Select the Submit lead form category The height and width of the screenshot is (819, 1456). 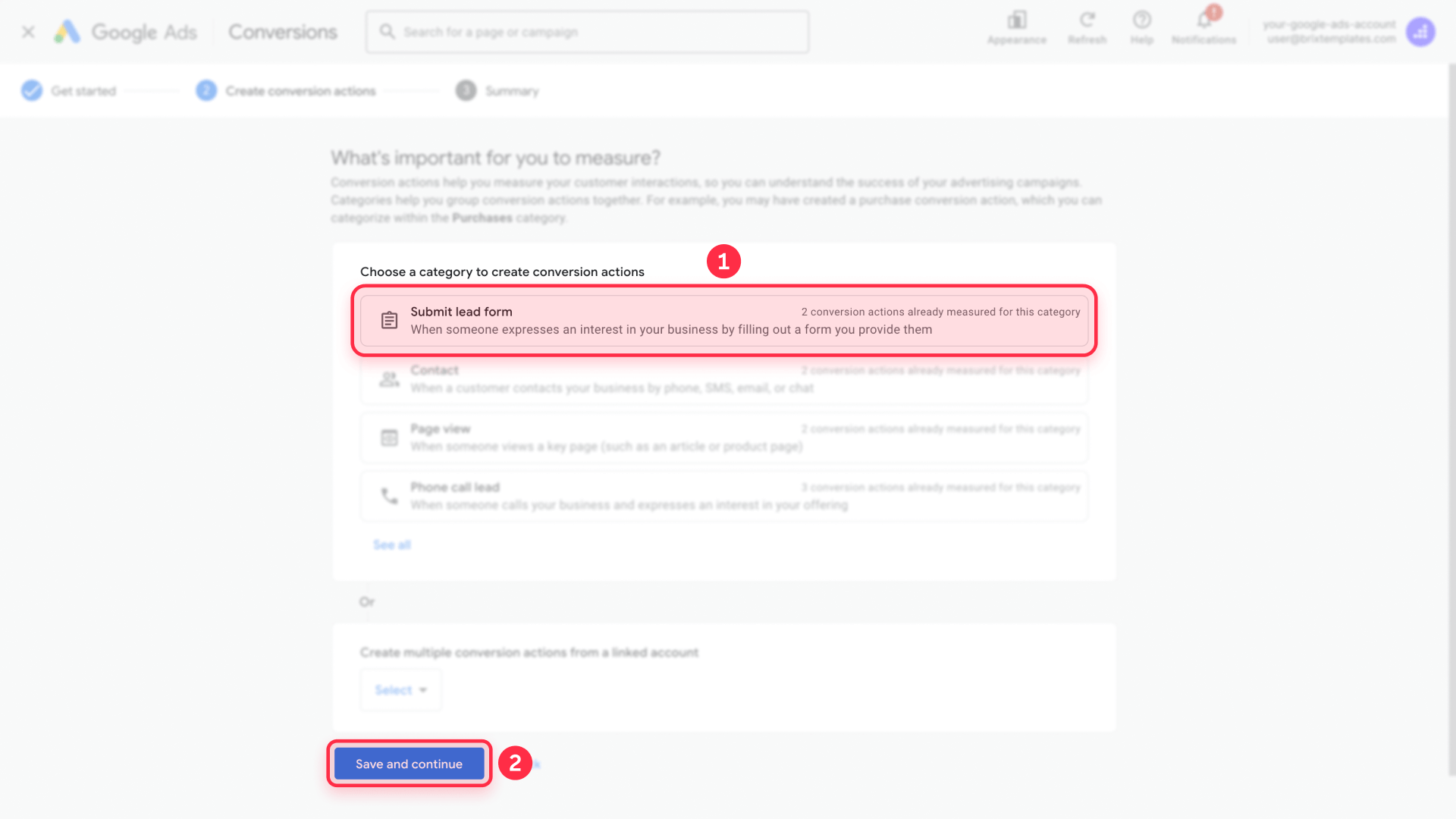coord(723,320)
